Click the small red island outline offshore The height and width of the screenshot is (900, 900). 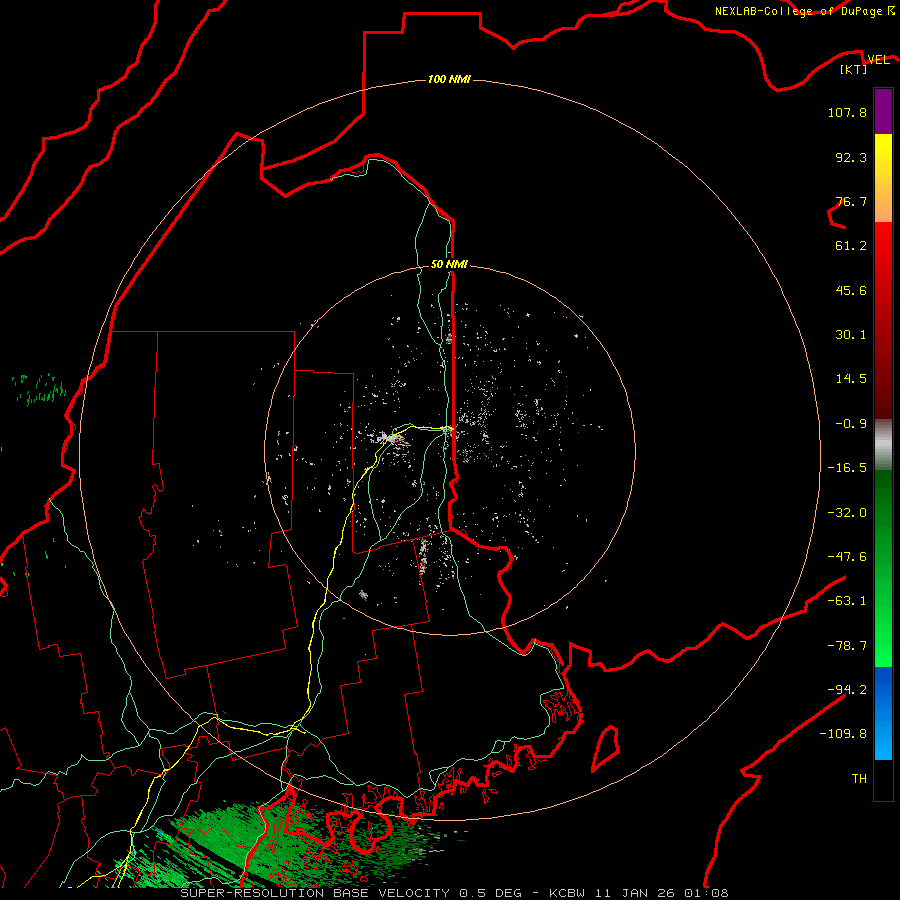[606, 748]
